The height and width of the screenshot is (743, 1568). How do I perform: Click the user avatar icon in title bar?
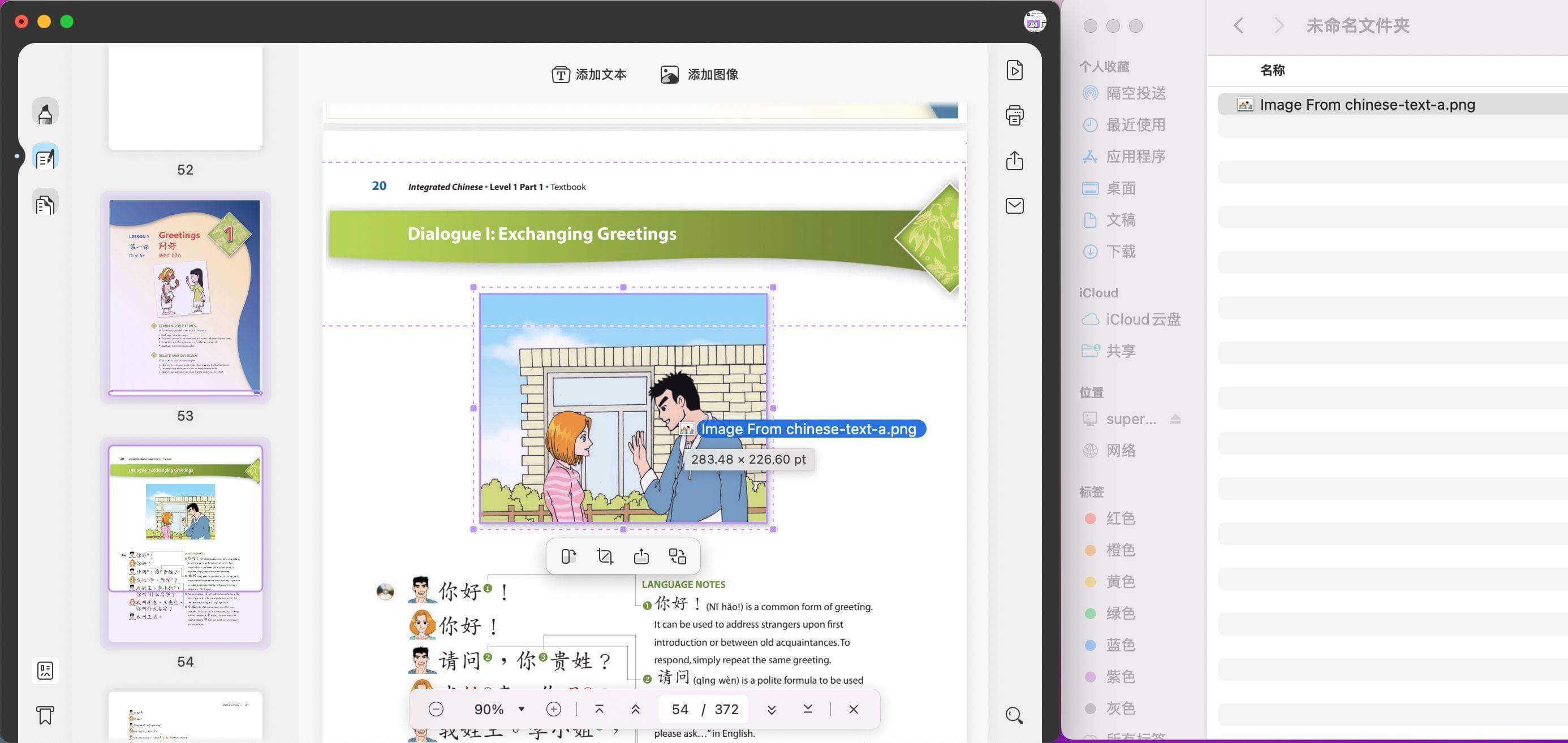[x=1034, y=22]
